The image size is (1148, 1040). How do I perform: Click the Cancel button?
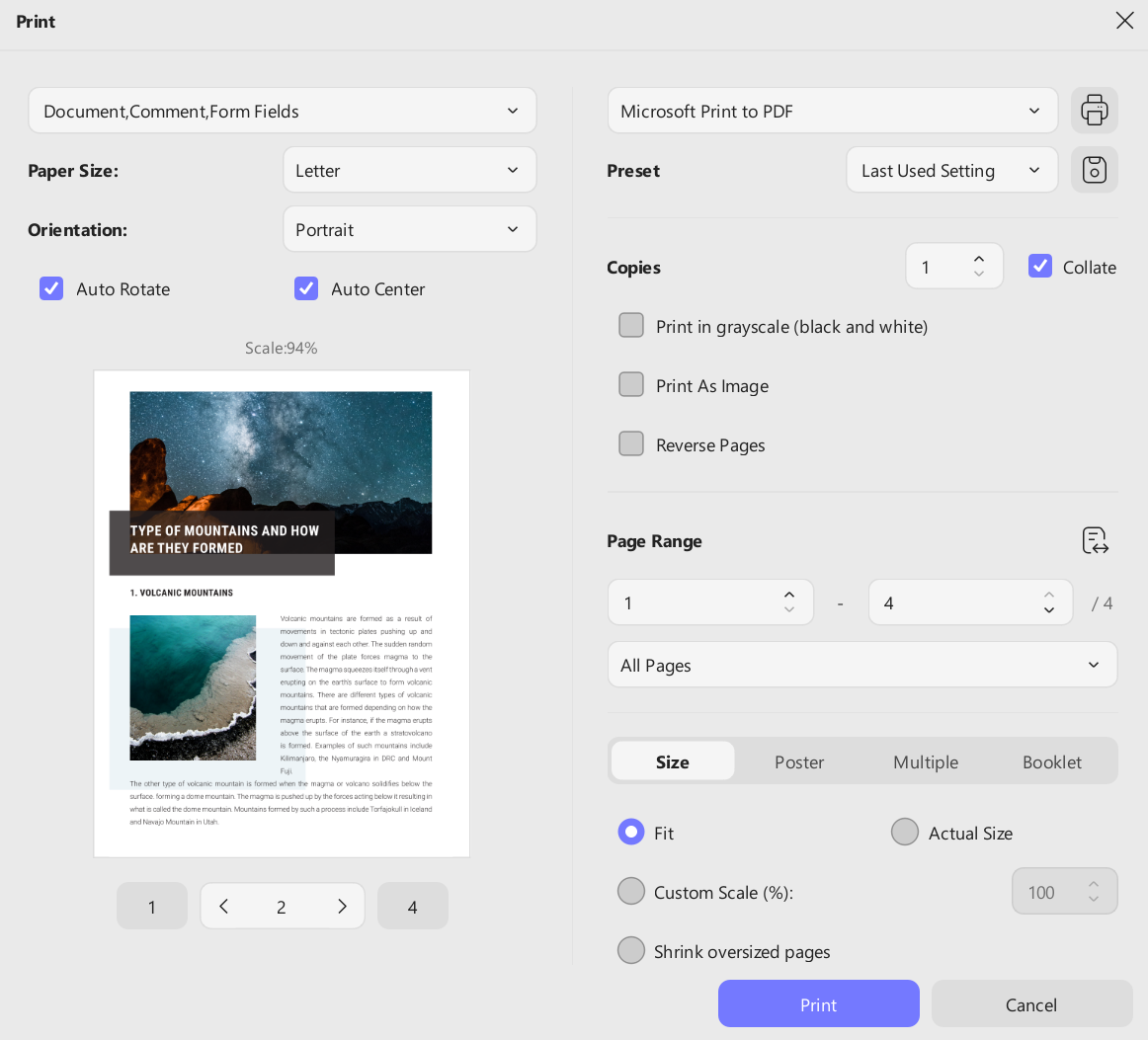1030,1004
